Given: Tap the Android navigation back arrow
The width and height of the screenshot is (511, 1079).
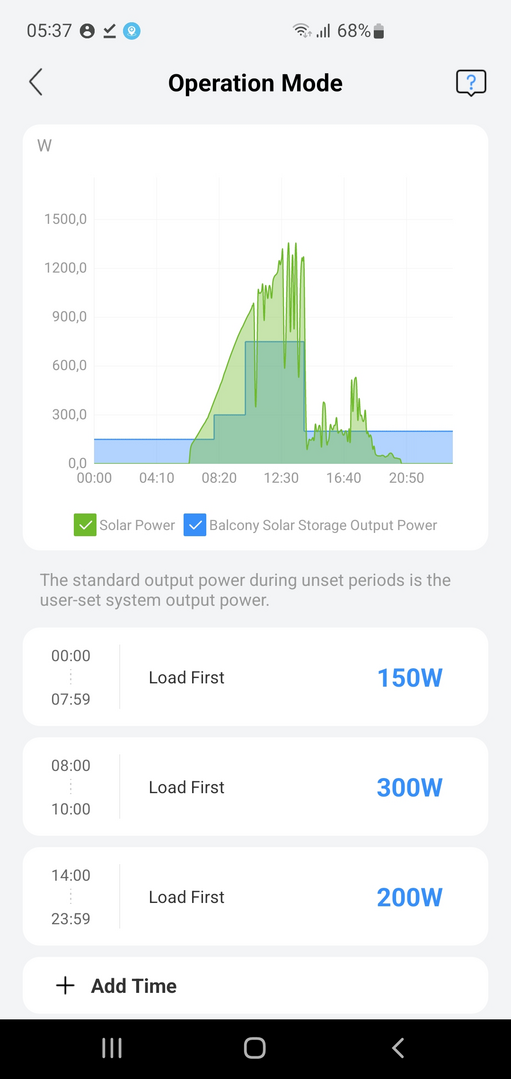Looking at the screenshot, I should [398, 1047].
